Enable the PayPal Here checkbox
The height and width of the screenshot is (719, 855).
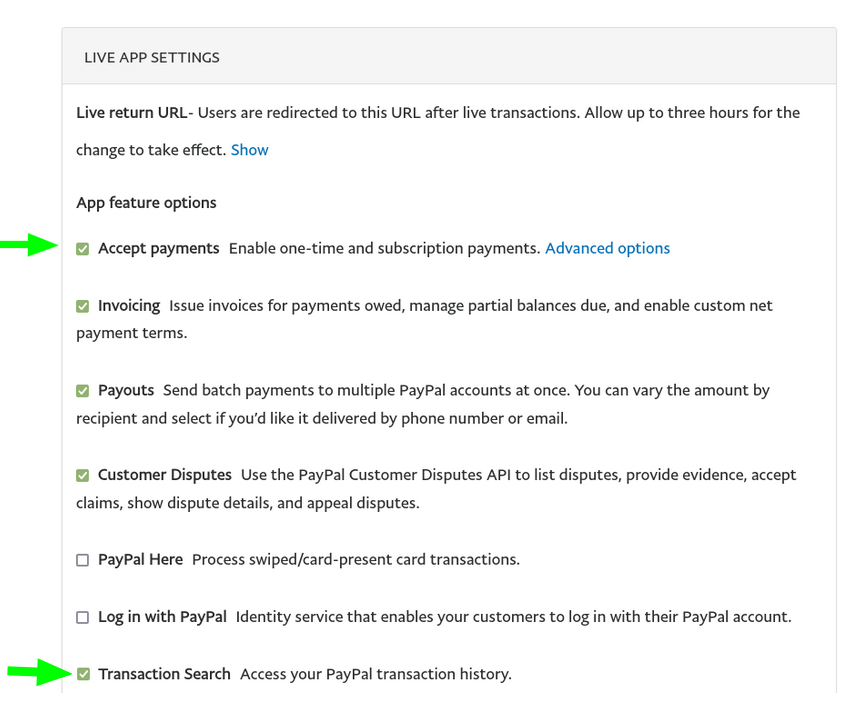(x=83, y=560)
